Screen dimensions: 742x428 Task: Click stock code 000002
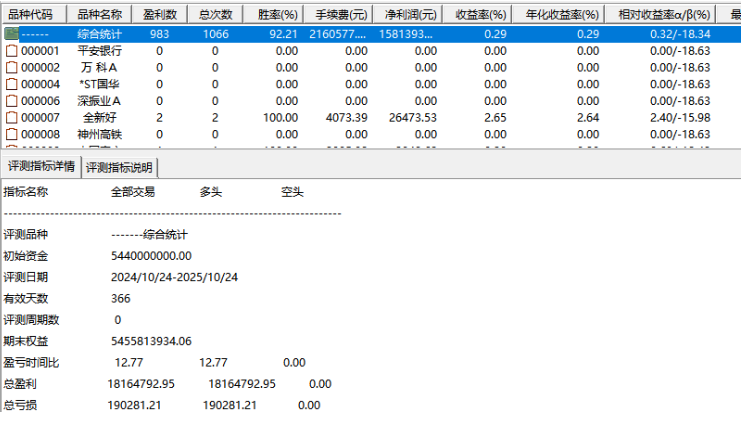[x=40, y=67]
